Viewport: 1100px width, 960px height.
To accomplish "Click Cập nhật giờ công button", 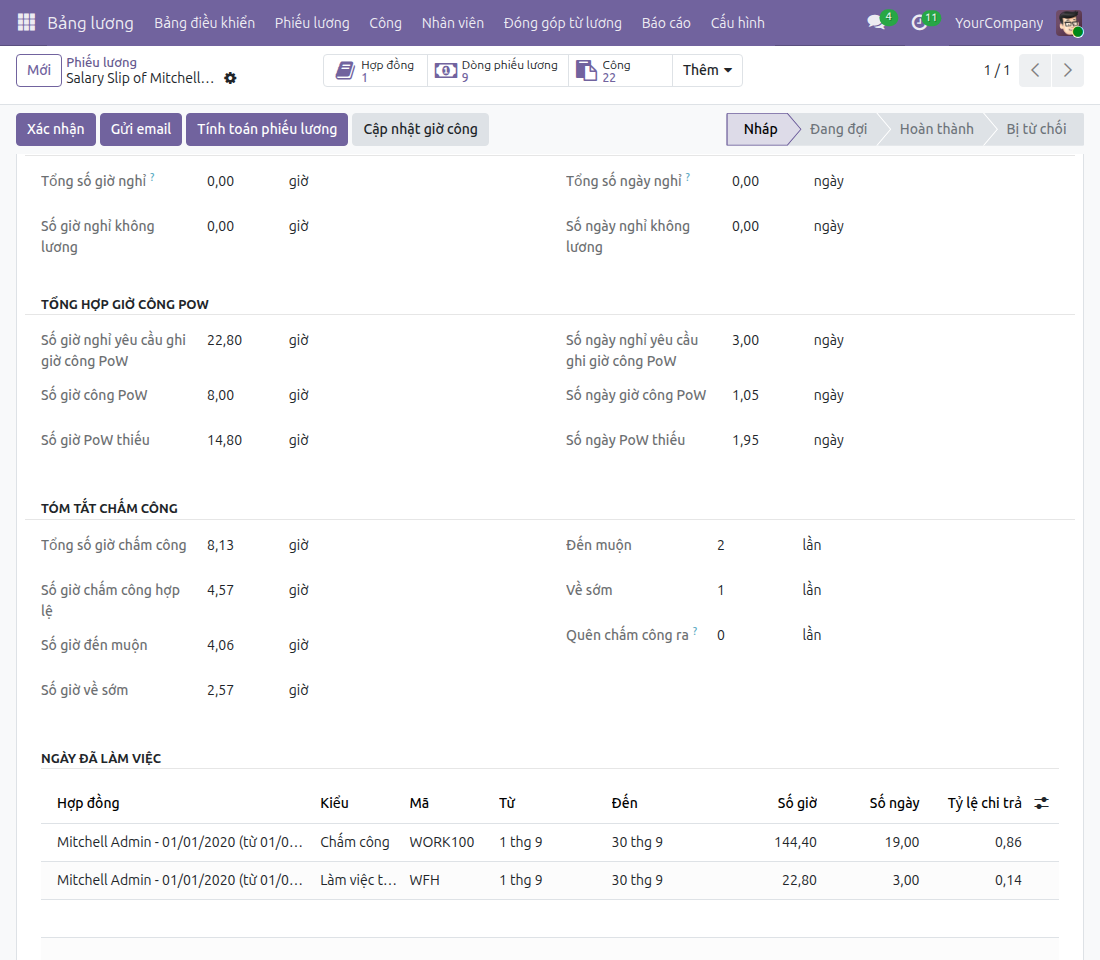I will (x=420, y=129).
